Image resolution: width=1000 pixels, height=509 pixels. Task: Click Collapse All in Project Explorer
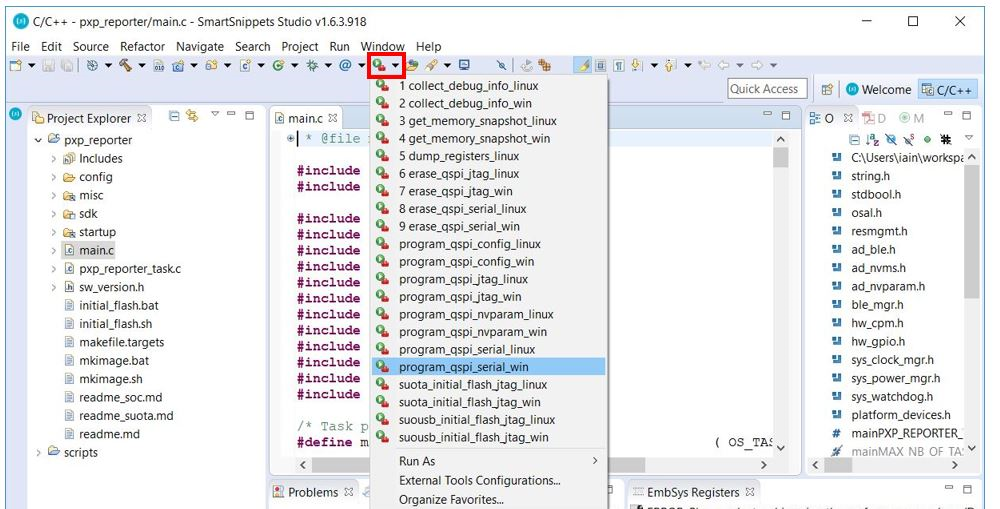tap(174, 115)
